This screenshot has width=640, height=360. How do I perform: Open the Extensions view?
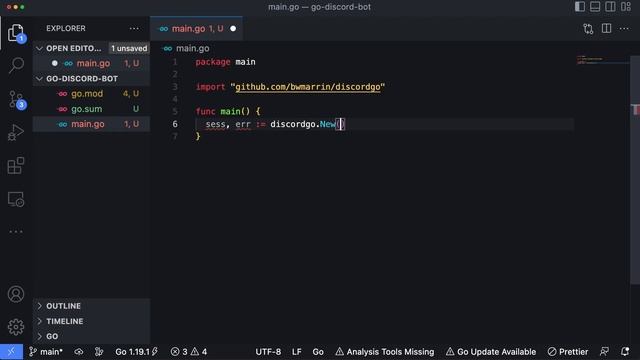(16, 166)
